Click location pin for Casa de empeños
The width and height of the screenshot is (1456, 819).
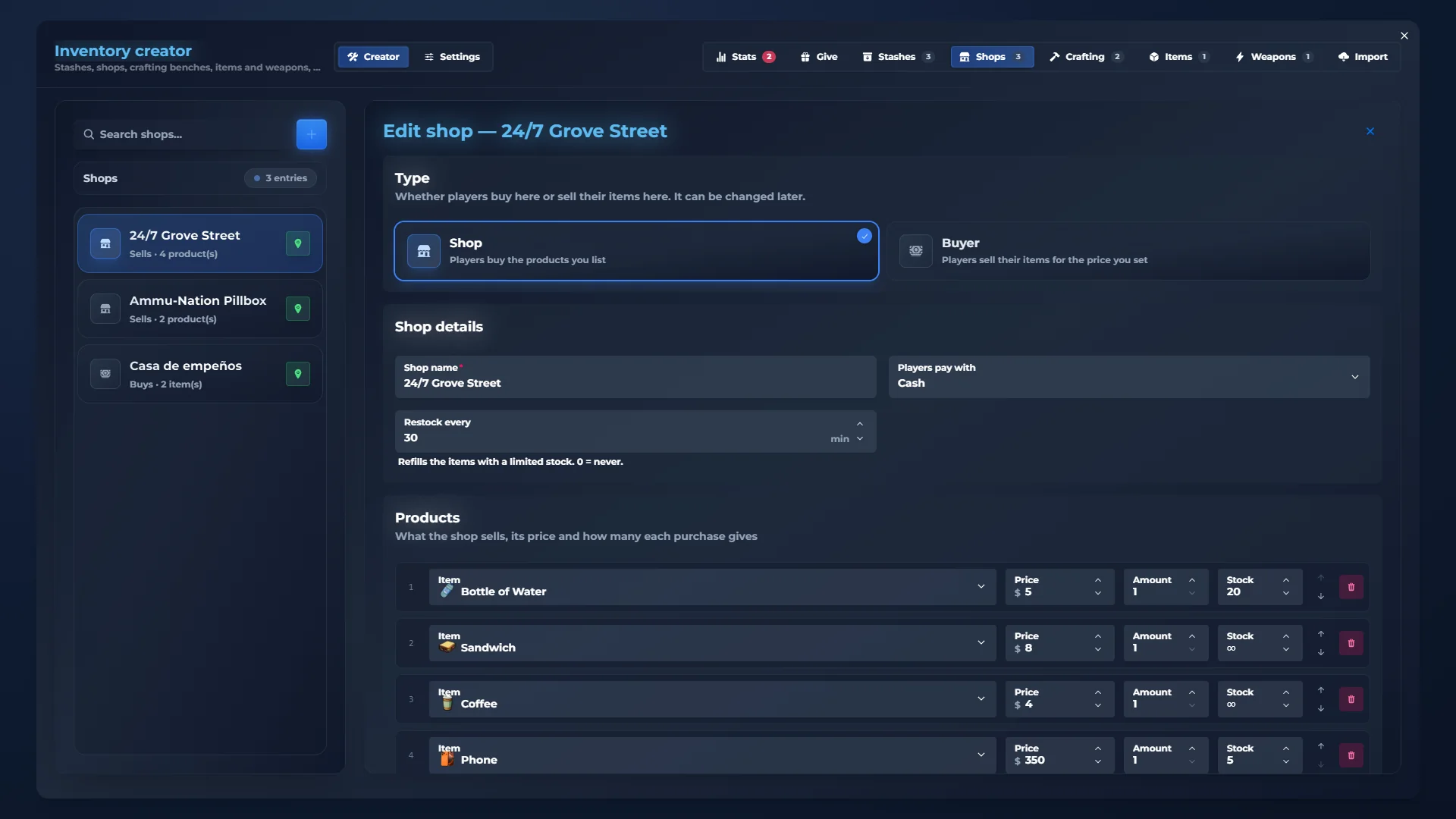(298, 374)
